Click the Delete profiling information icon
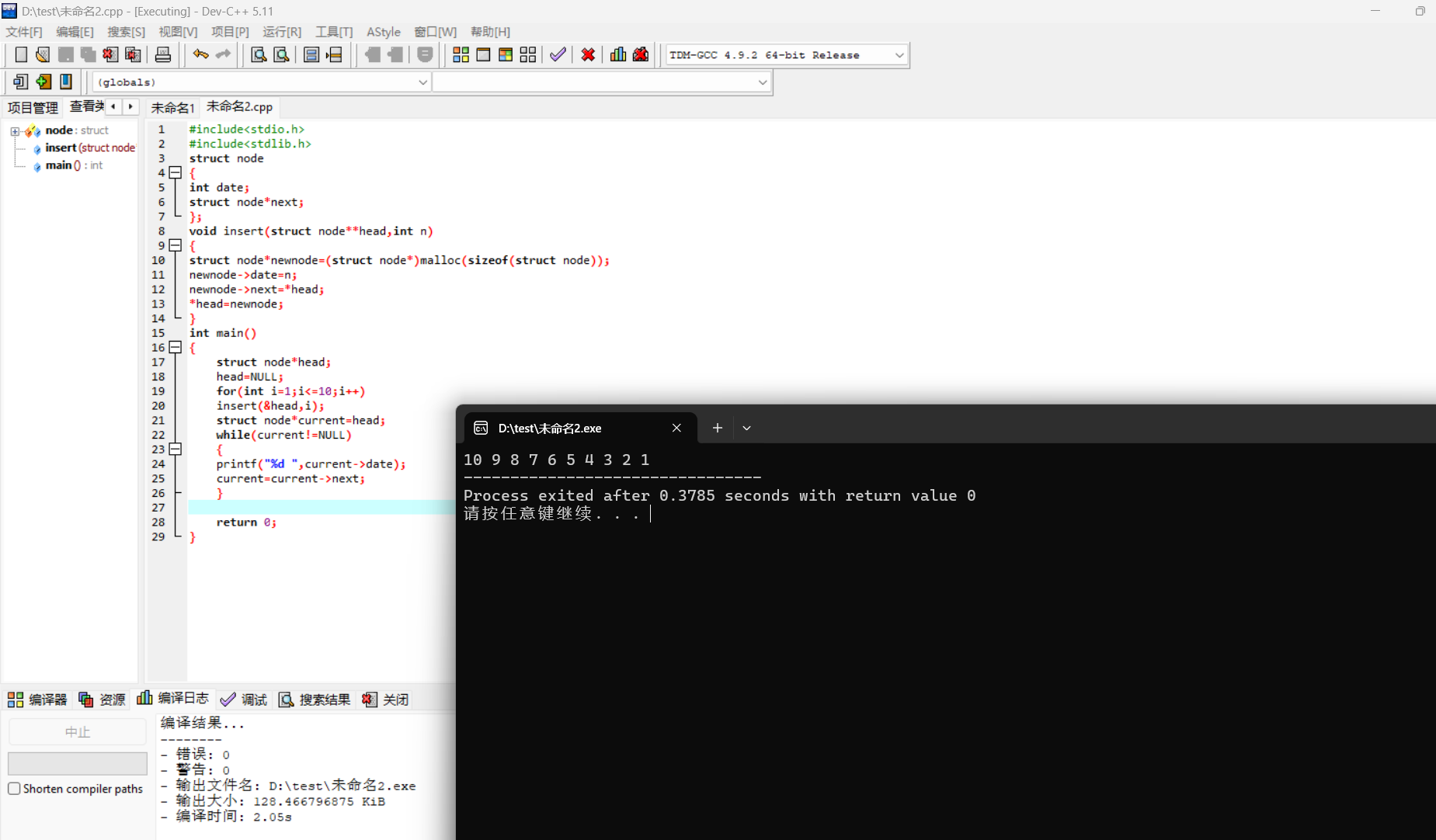Image resolution: width=1436 pixels, height=840 pixels. 641,54
